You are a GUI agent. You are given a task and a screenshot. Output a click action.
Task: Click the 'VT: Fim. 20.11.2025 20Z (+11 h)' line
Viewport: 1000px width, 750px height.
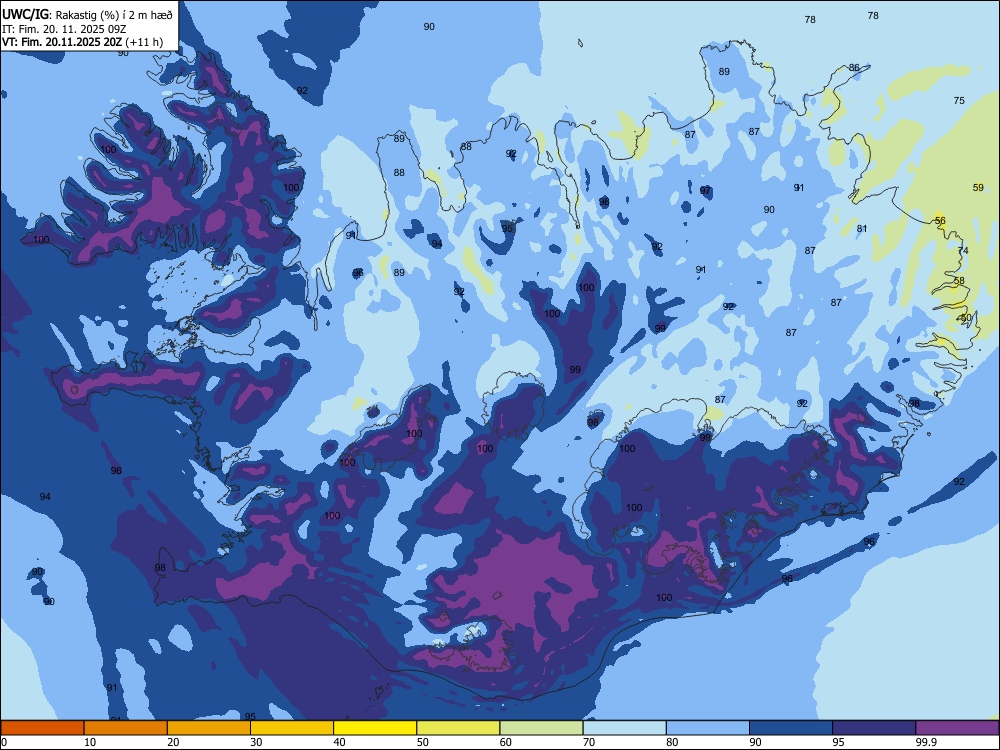pos(82,42)
